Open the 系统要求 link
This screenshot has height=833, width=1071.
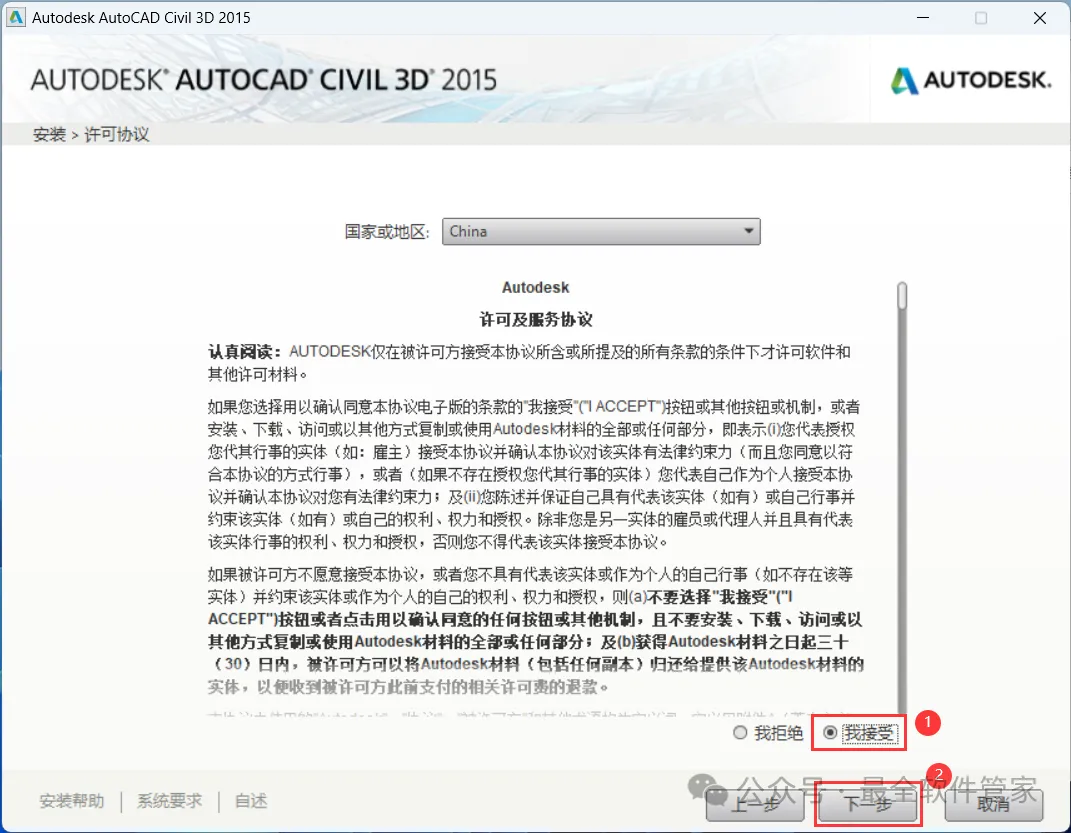pyautogui.click(x=169, y=801)
